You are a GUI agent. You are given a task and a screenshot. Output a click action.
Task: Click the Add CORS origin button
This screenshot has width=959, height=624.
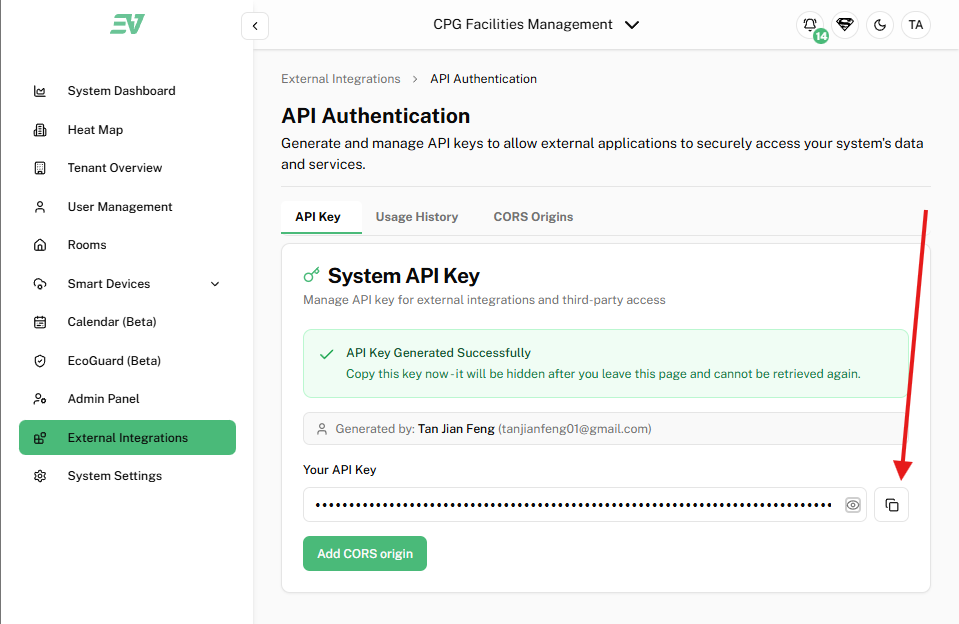[365, 554]
